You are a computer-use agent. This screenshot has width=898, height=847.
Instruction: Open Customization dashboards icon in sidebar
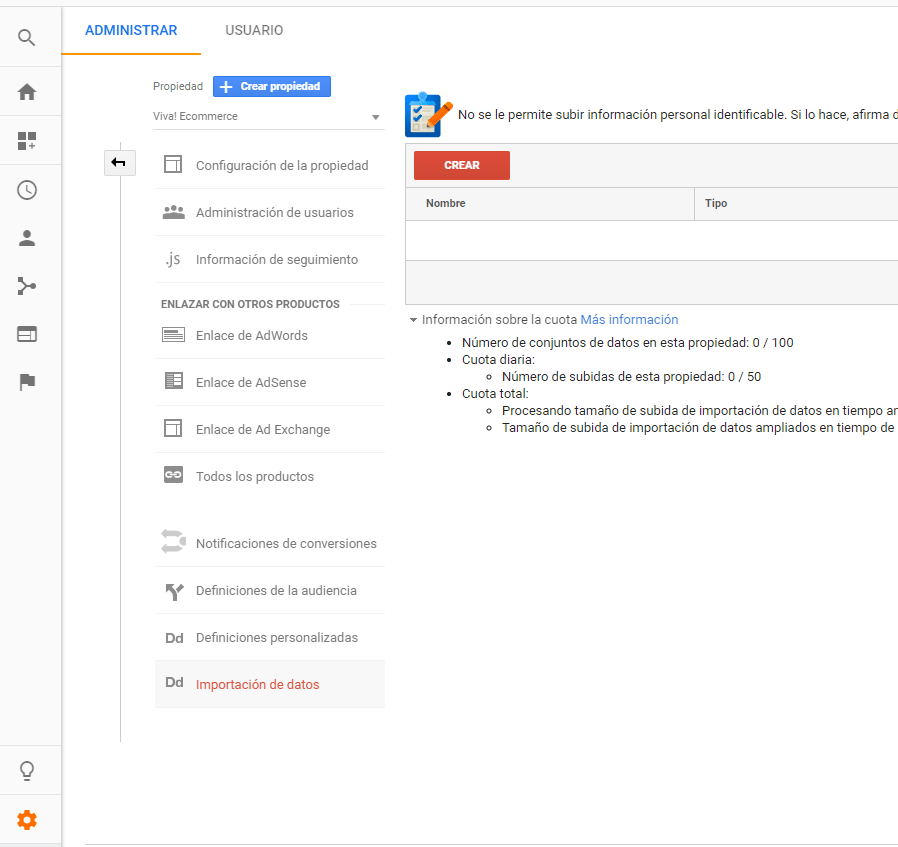click(x=26, y=141)
